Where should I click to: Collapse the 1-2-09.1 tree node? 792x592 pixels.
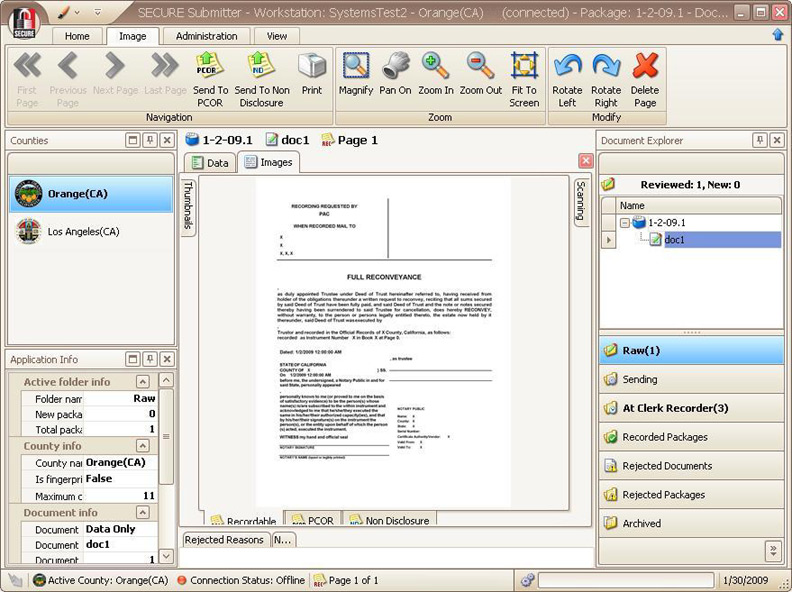click(x=623, y=223)
